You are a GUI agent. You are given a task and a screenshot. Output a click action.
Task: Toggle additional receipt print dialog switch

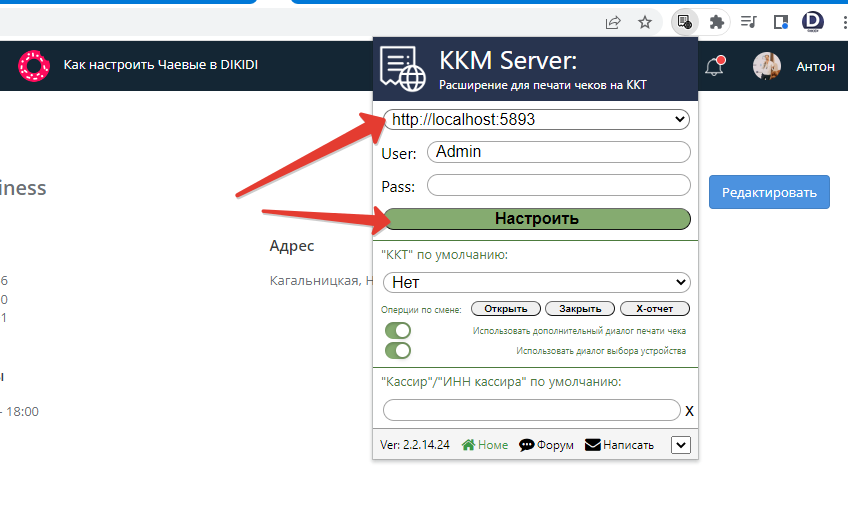[x=398, y=330]
